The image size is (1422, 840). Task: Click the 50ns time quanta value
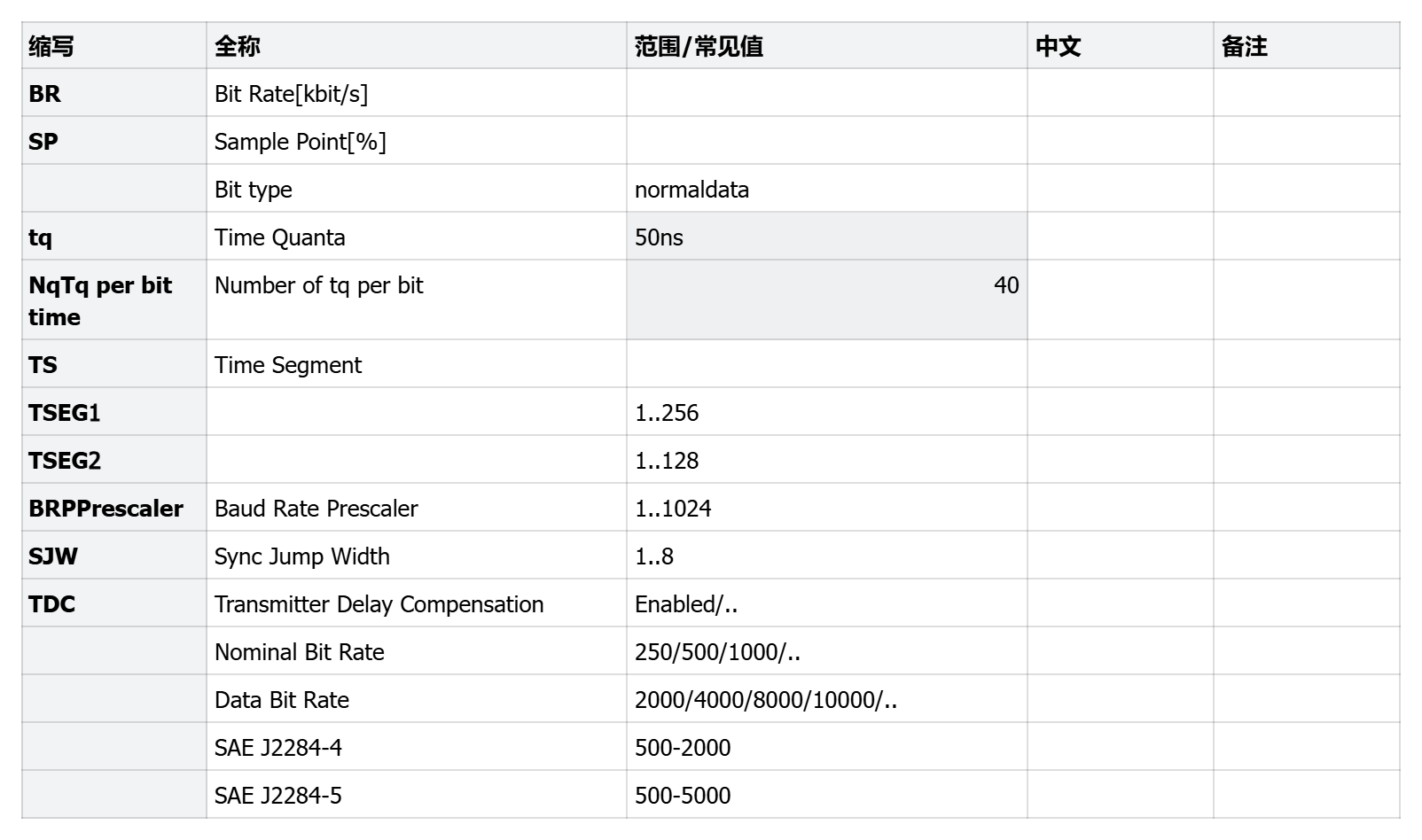[826, 237]
